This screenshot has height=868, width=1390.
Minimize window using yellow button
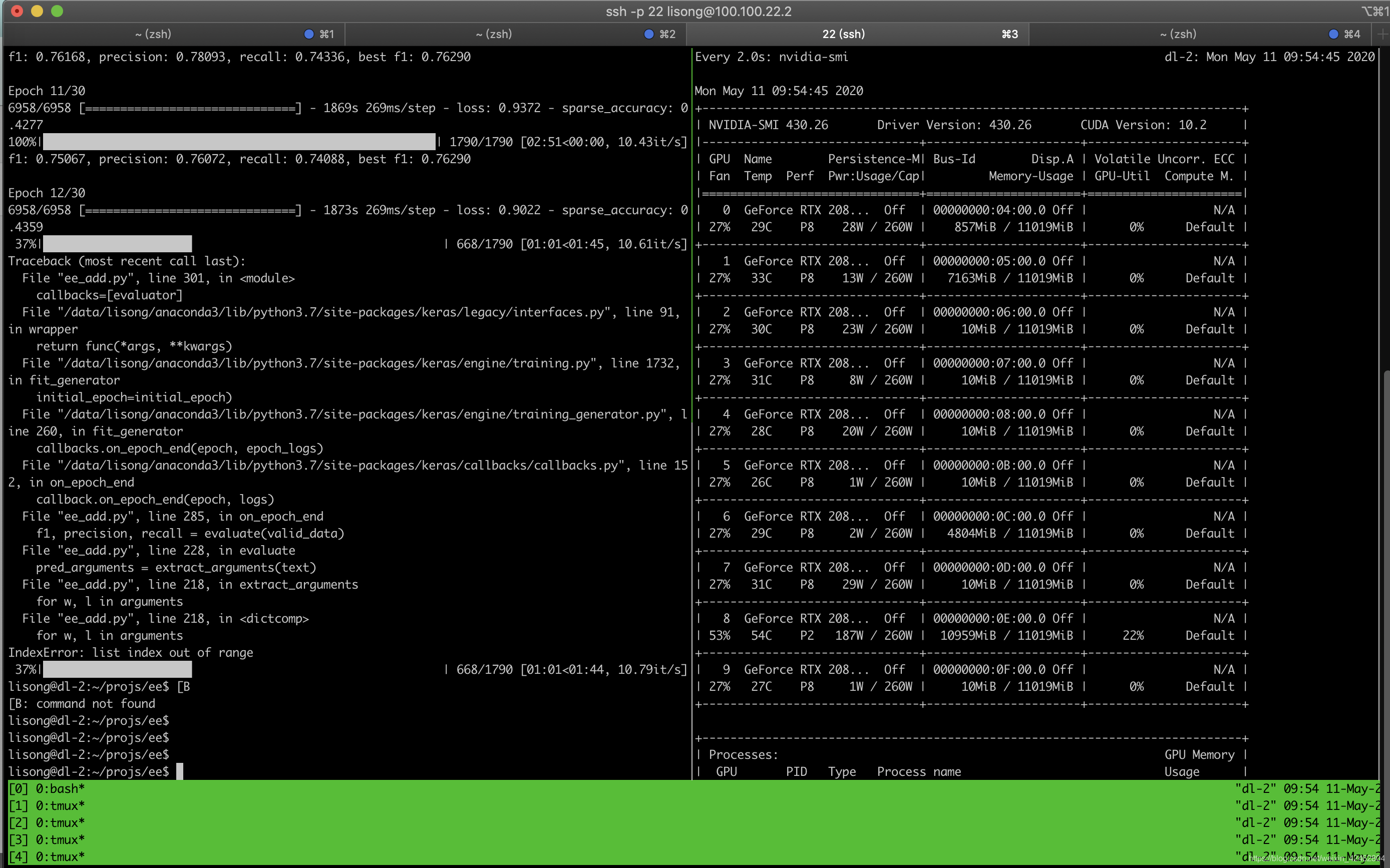pyautogui.click(x=37, y=11)
